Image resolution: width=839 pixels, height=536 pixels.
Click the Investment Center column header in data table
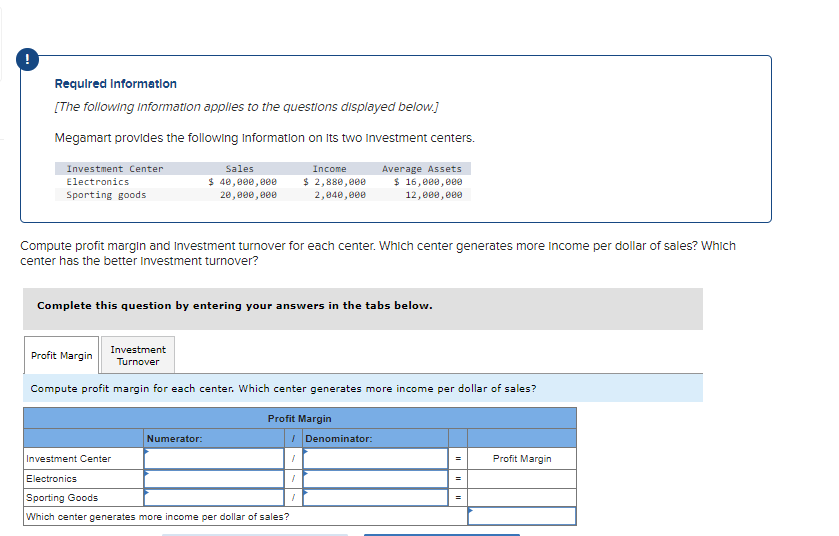115,169
